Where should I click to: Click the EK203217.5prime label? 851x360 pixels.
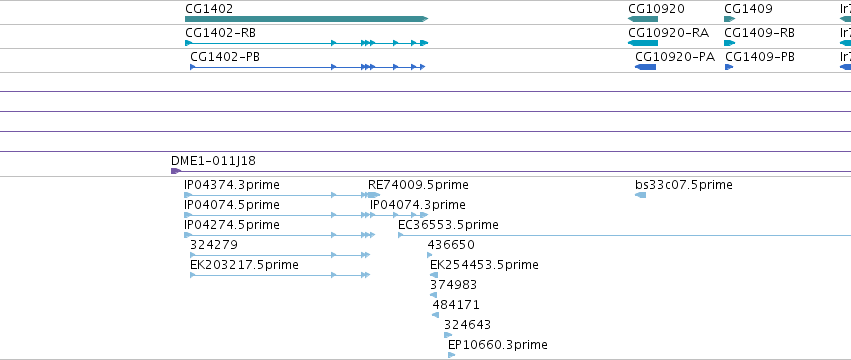tap(244, 265)
